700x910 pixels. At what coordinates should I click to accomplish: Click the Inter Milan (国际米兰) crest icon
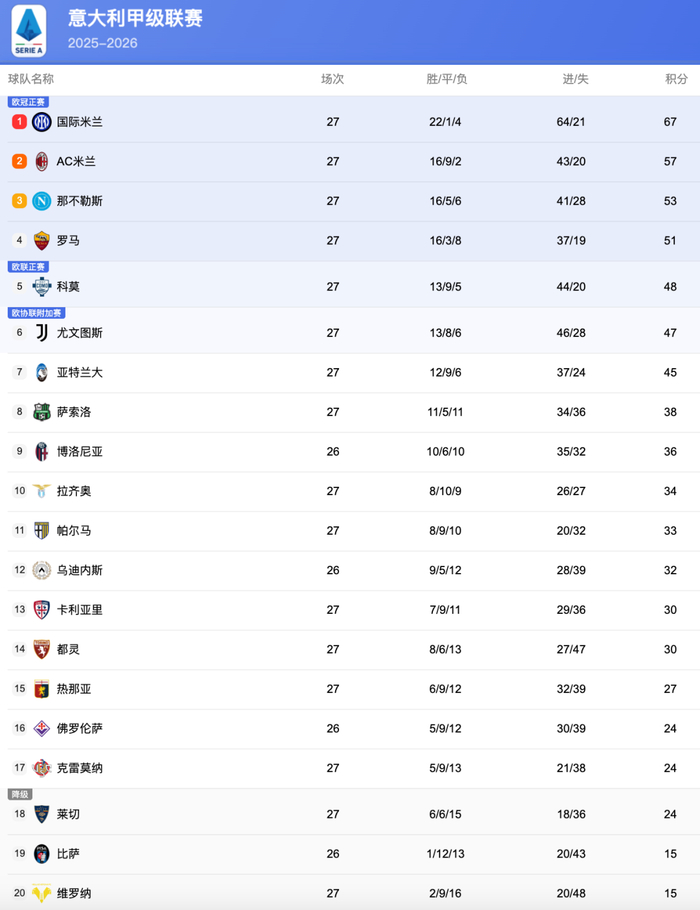coord(41,122)
